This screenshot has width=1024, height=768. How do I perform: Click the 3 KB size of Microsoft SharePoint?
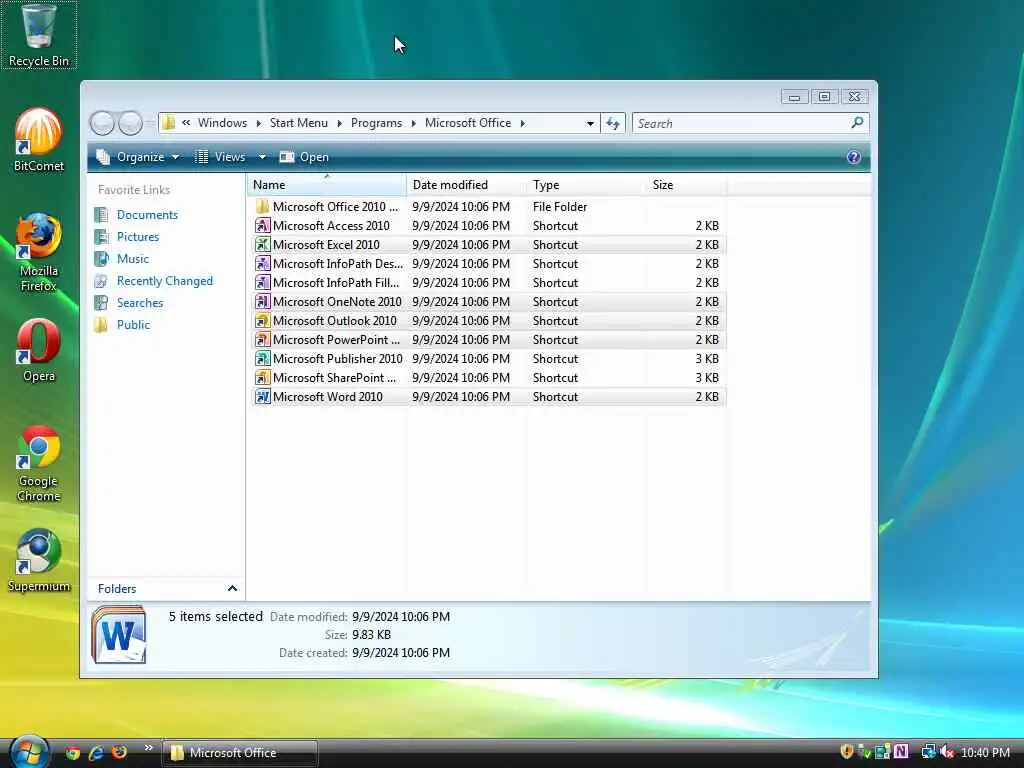click(707, 377)
